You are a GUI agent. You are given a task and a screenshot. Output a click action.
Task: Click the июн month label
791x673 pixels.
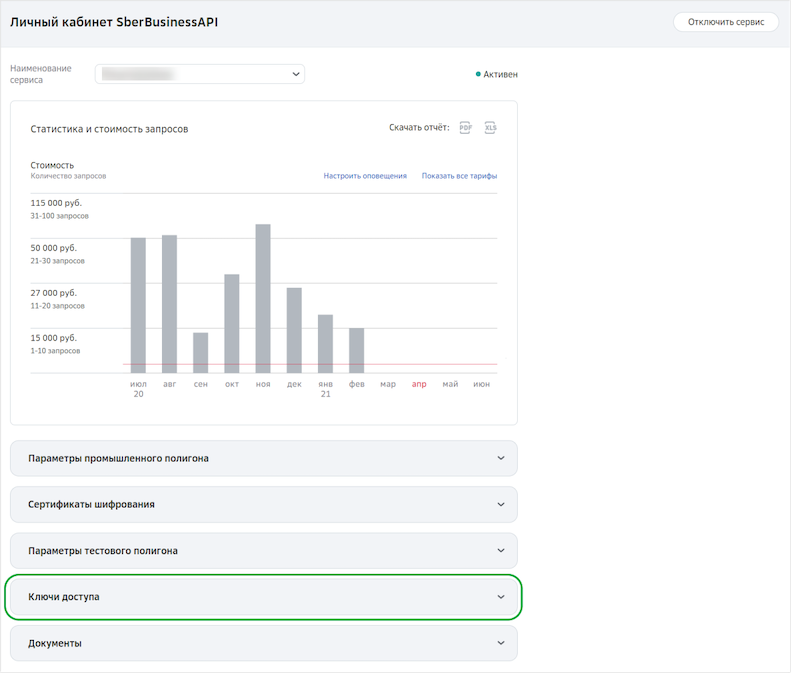tap(481, 384)
